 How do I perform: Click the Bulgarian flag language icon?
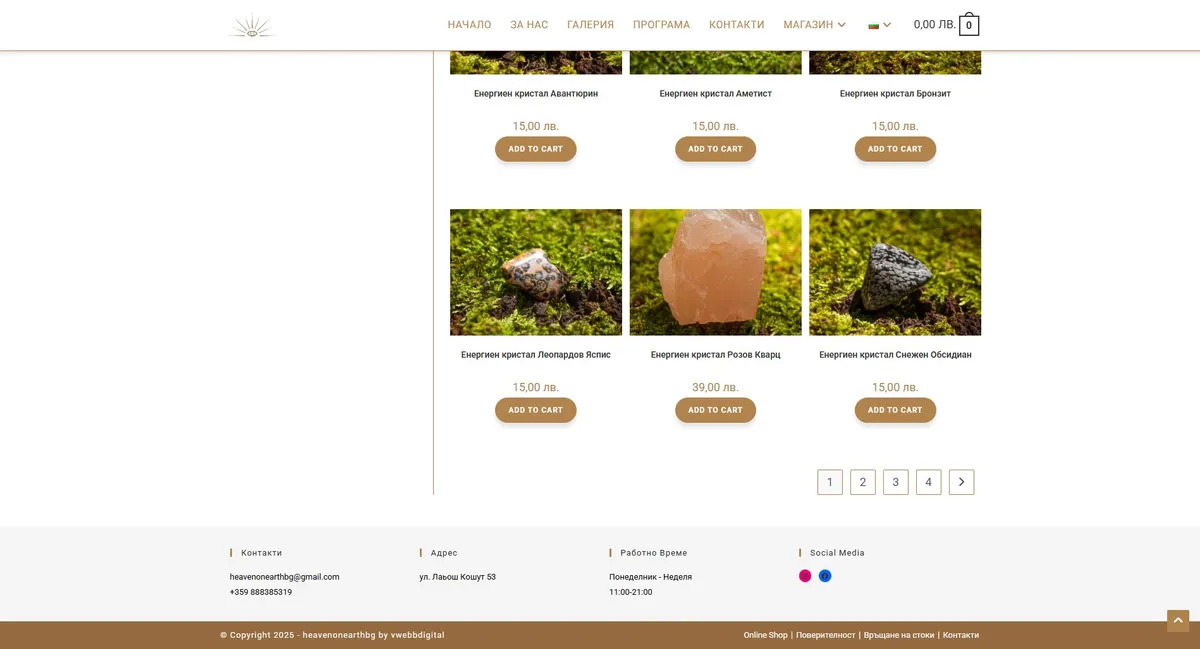(873, 25)
